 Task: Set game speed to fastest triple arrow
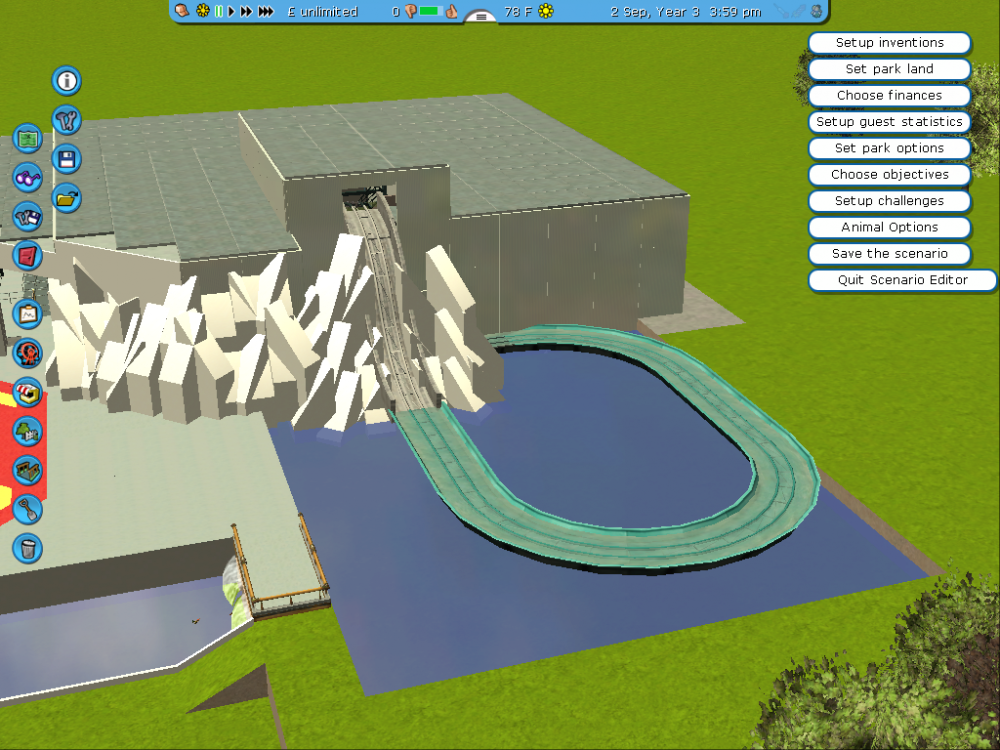click(266, 12)
